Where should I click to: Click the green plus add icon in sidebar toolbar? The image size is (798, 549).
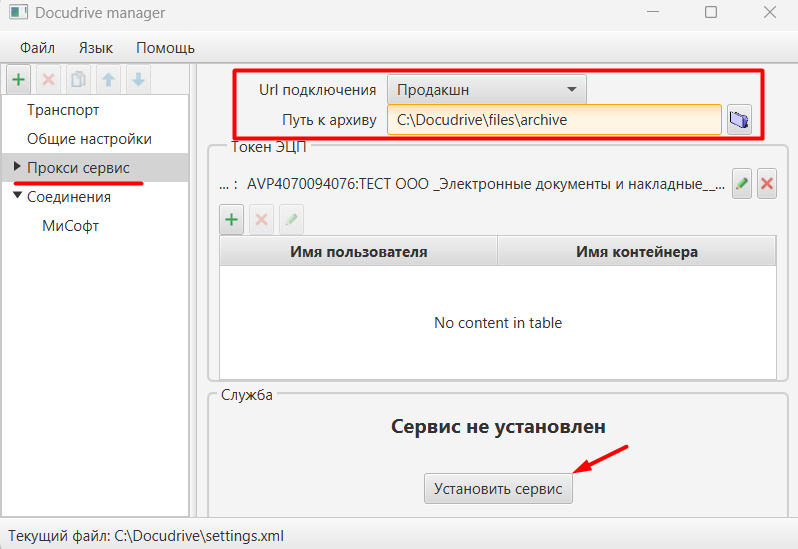19,79
